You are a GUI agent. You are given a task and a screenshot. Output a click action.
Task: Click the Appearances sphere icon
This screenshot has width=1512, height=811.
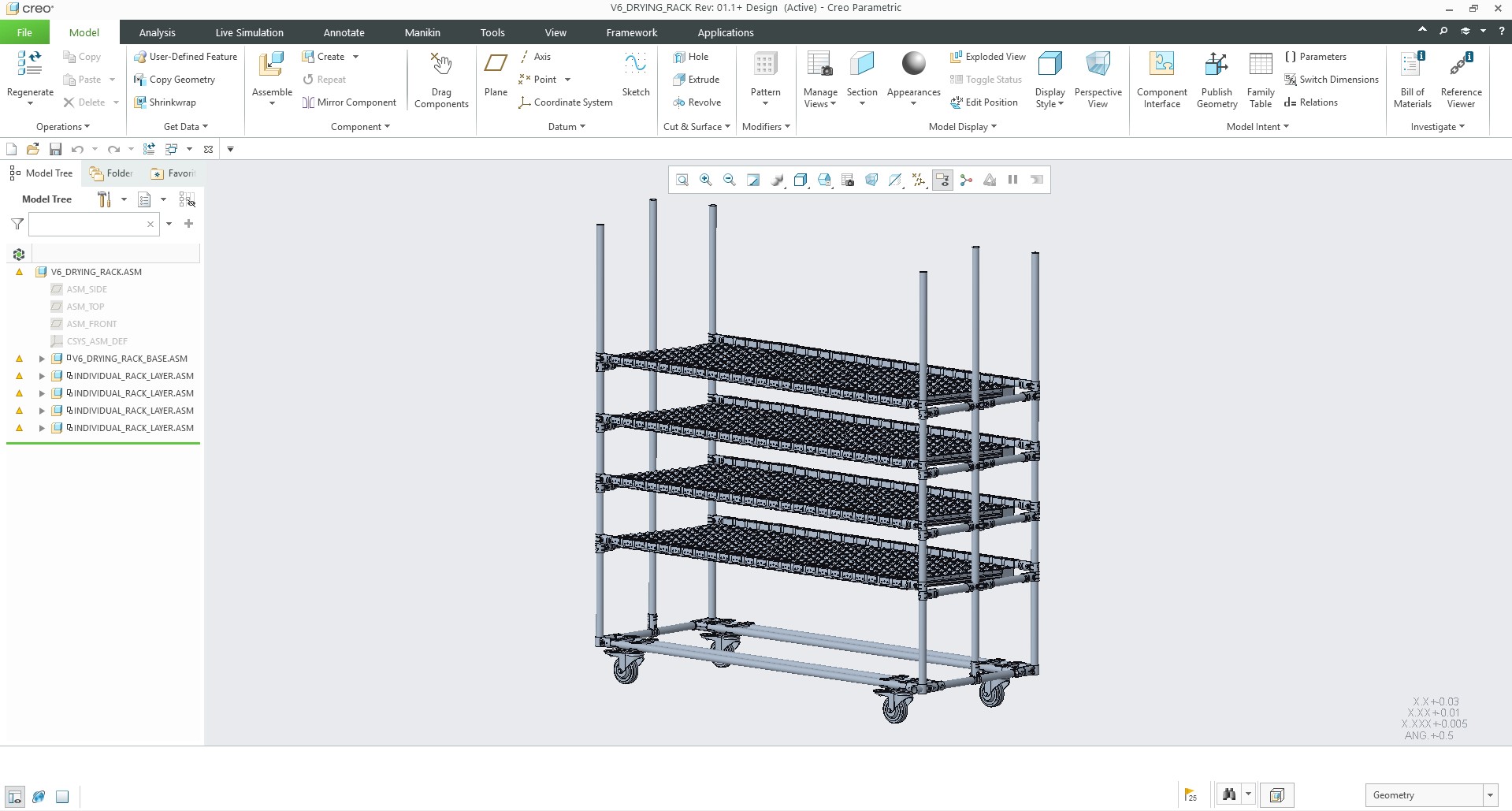(914, 64)
